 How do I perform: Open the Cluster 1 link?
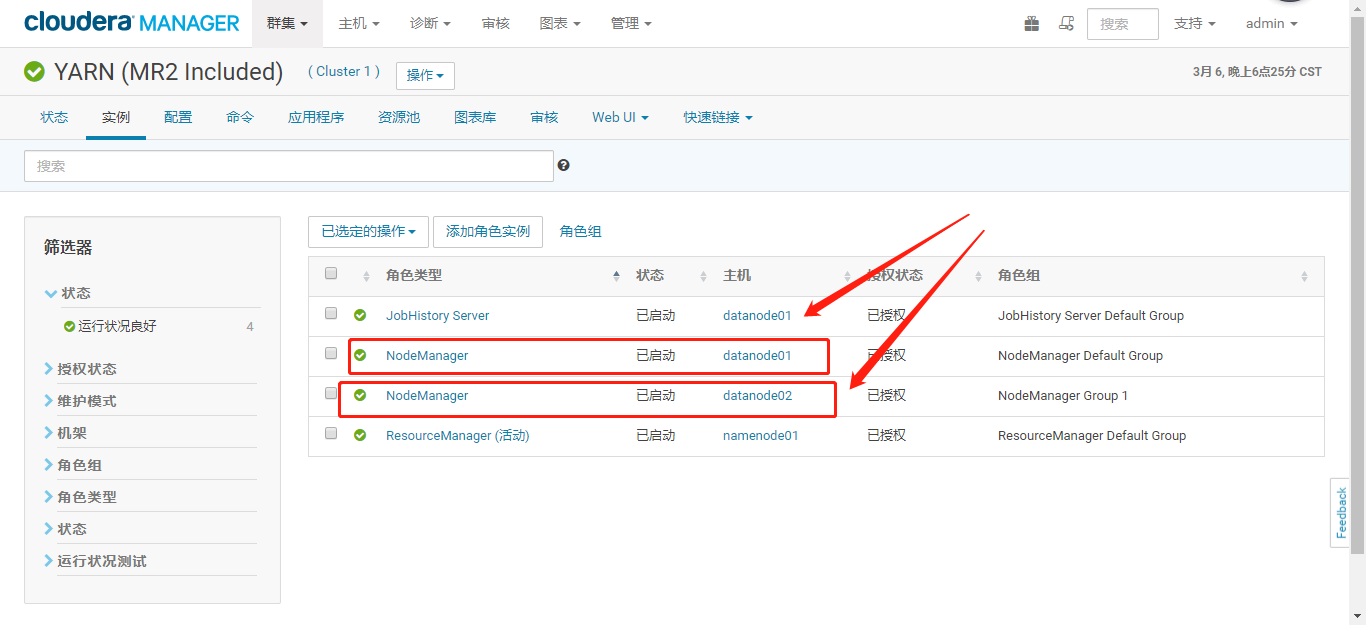[344, 71]
